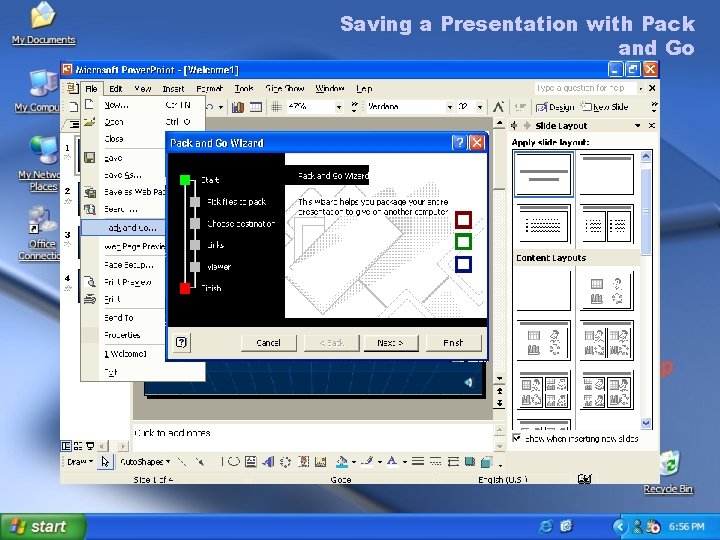Image resolution: width=720 pixels, height=540 pixels.
Task: Choose Save As in File menu
Action: [x=124, y=175]
